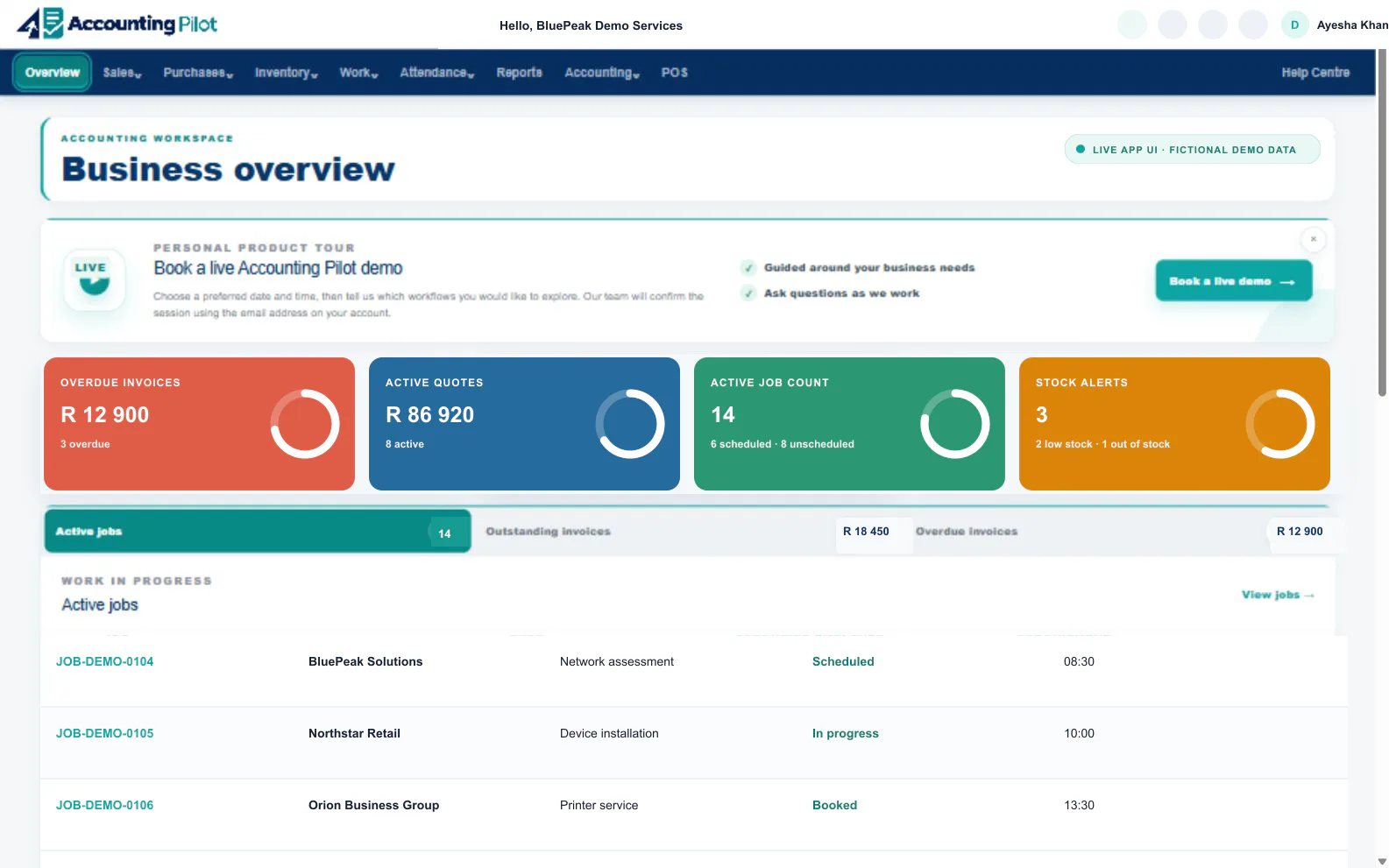Click the LIVE badge icon in tour banner
This screenshot has width=1389, height=868.
95,280
